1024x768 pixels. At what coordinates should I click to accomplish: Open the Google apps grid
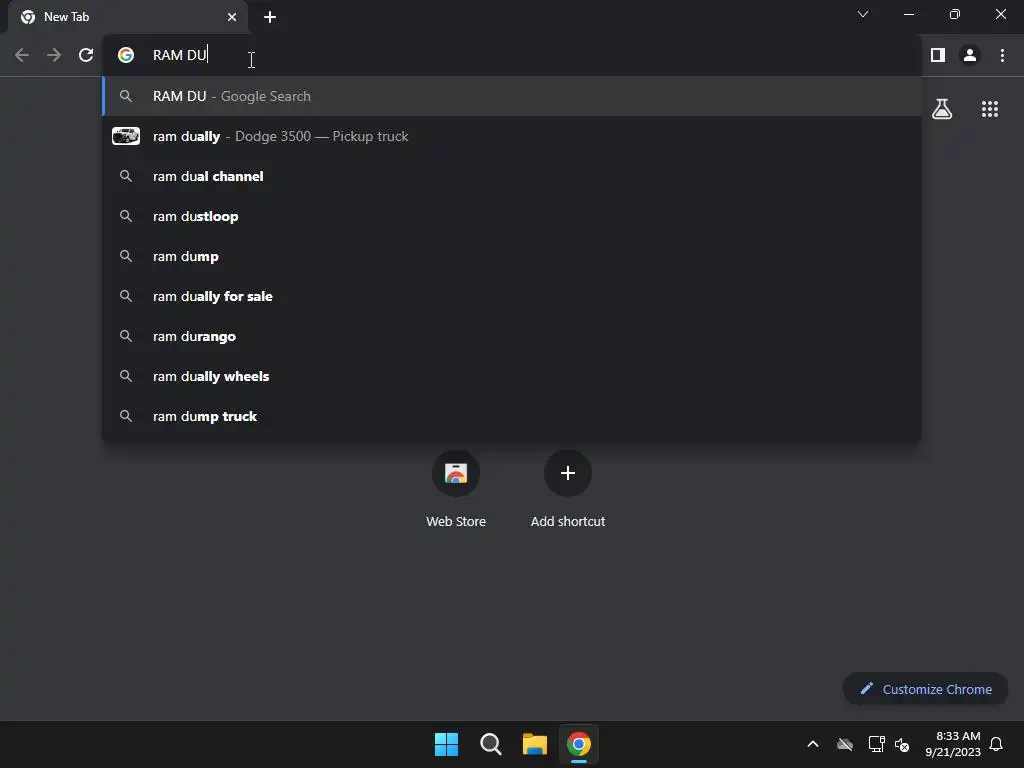click(x=990, y=109)
